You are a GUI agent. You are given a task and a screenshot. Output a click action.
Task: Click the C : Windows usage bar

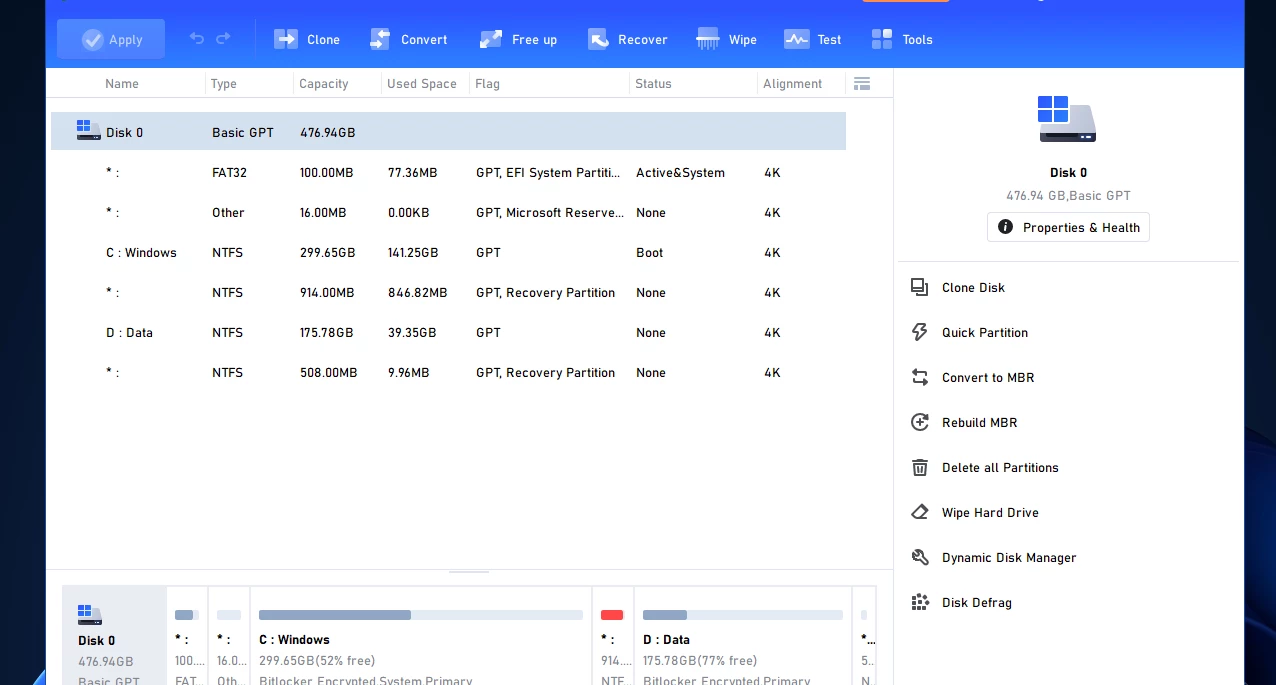(420, 615)
